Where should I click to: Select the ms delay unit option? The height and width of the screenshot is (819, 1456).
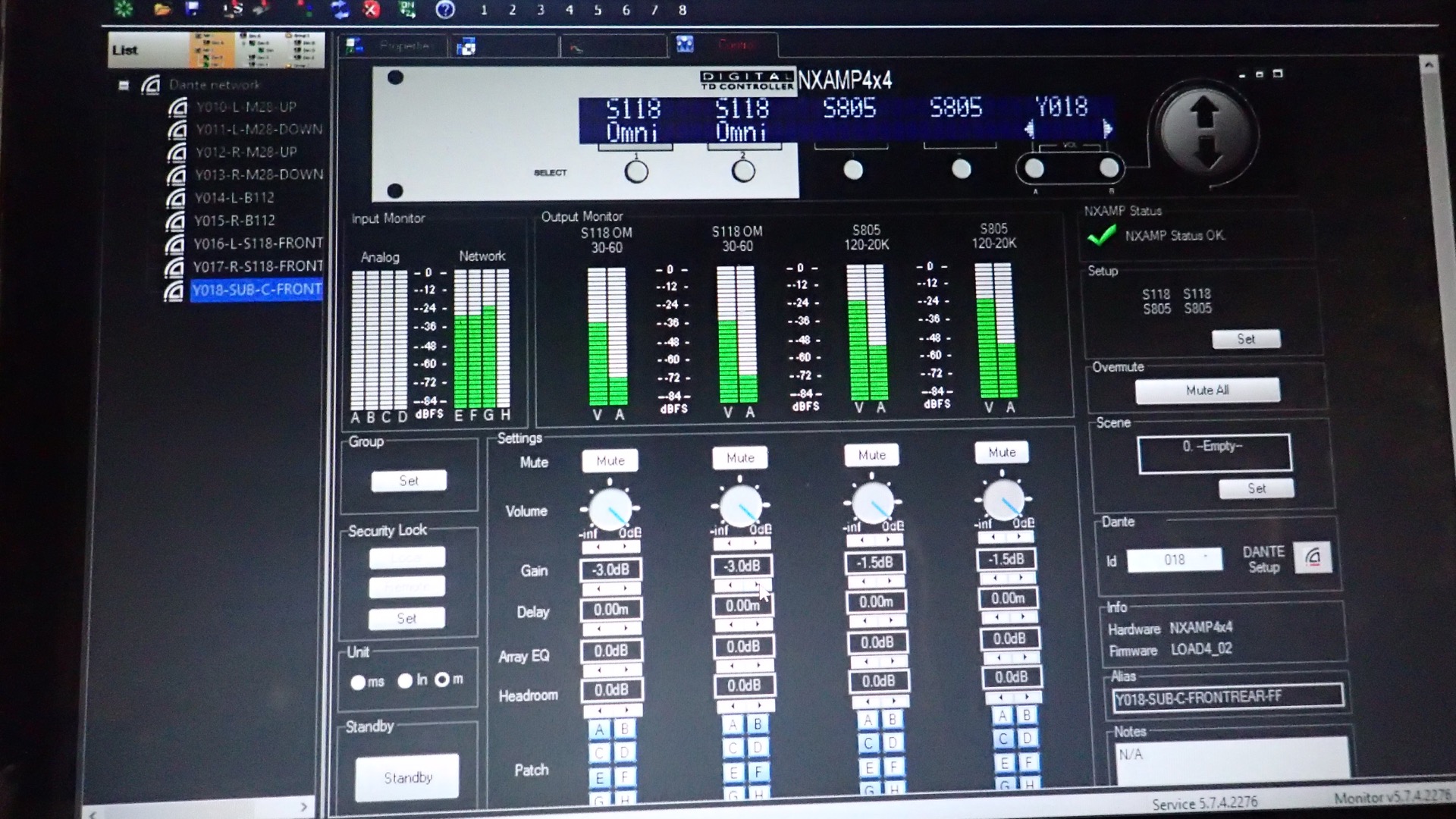coord(358,682)
